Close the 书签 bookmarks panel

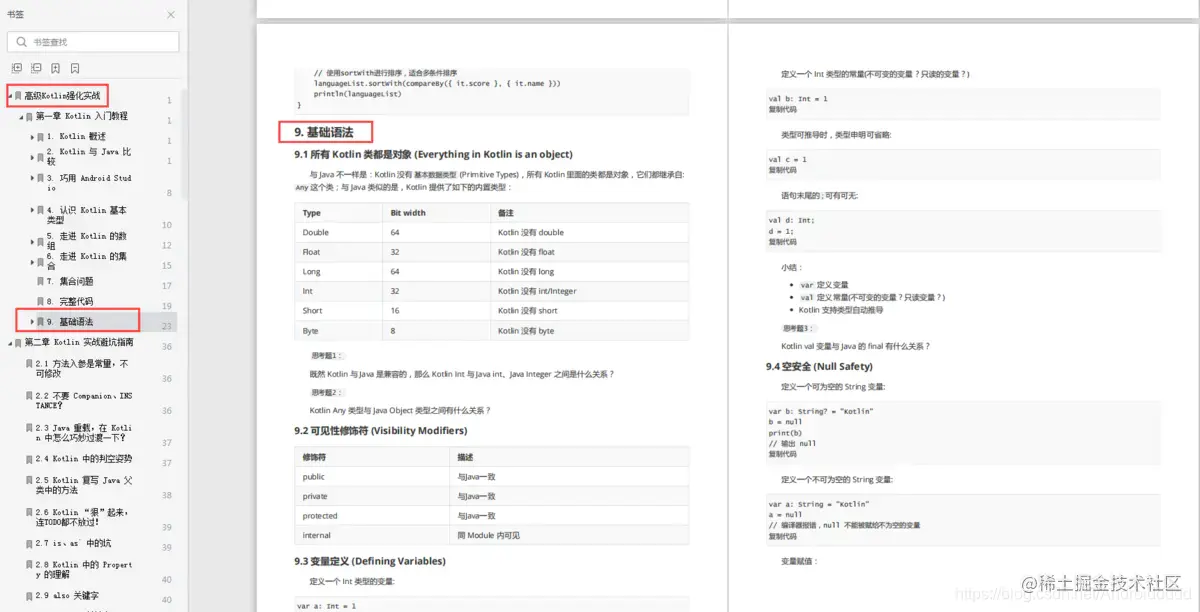click(x=171, y=15)
